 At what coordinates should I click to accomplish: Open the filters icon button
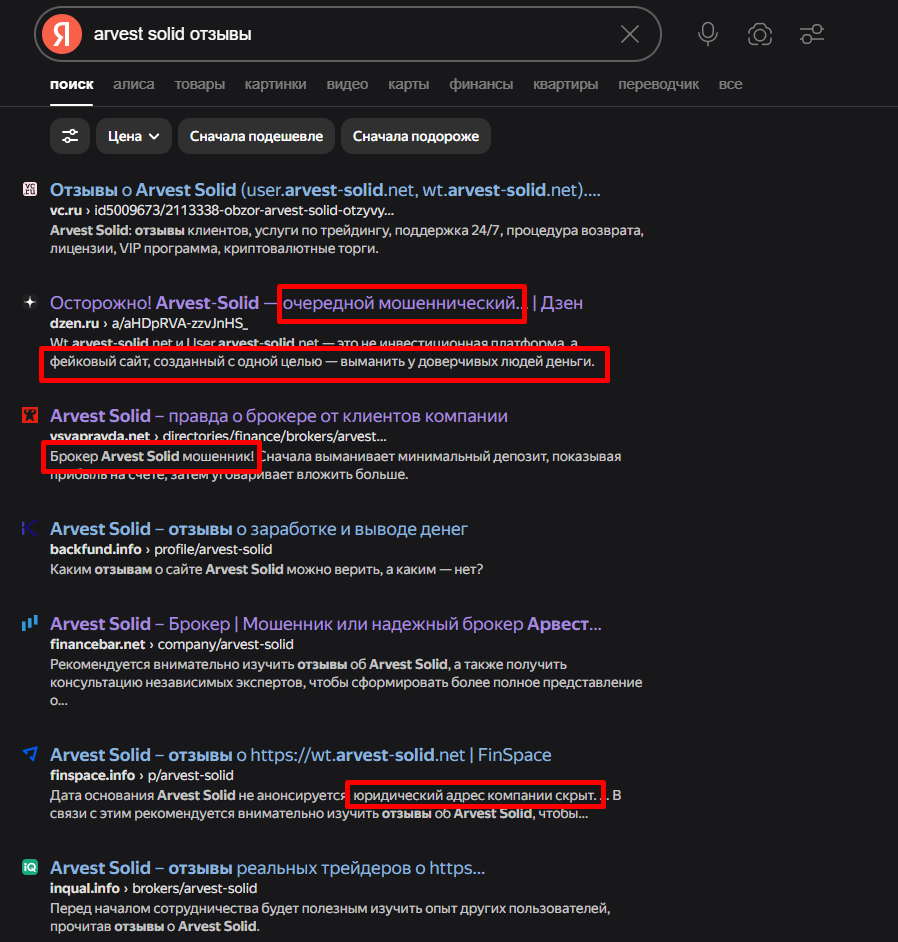(x=70, y=136)
